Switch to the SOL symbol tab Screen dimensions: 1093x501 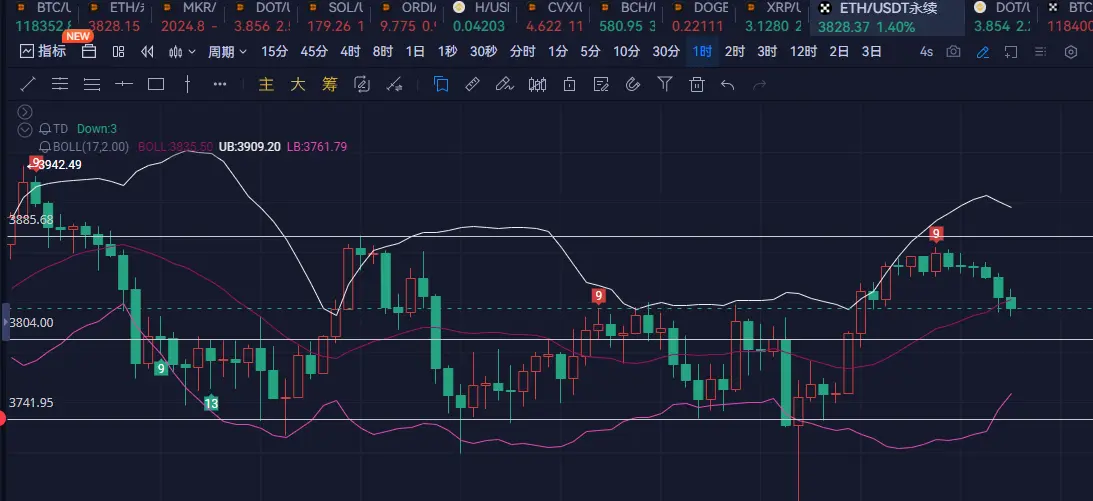(x=335, y=17)
